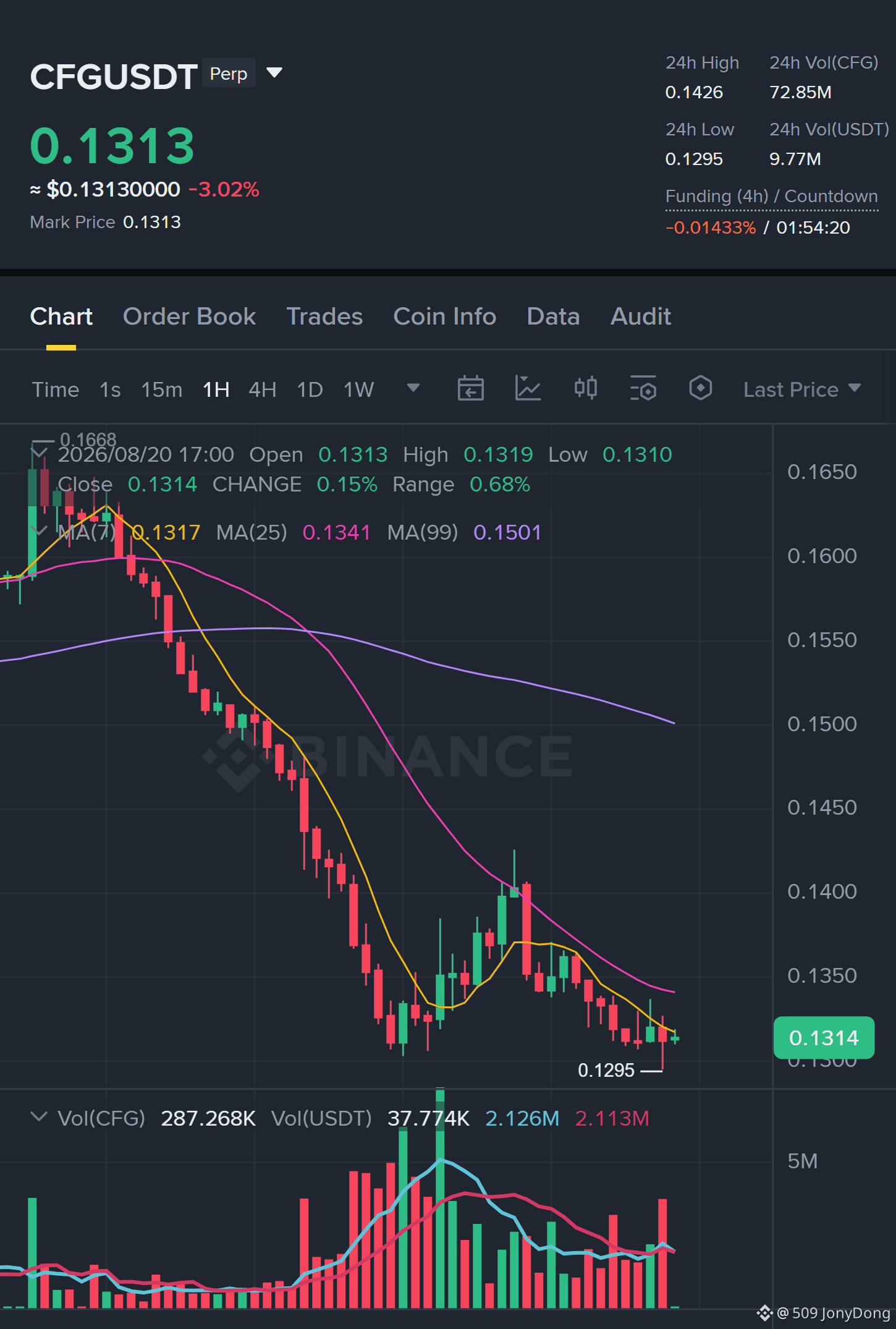Select the 1s interval
Image resolution: width=896 pixels, height=1329 pixels.
click(x=110, y=389)
